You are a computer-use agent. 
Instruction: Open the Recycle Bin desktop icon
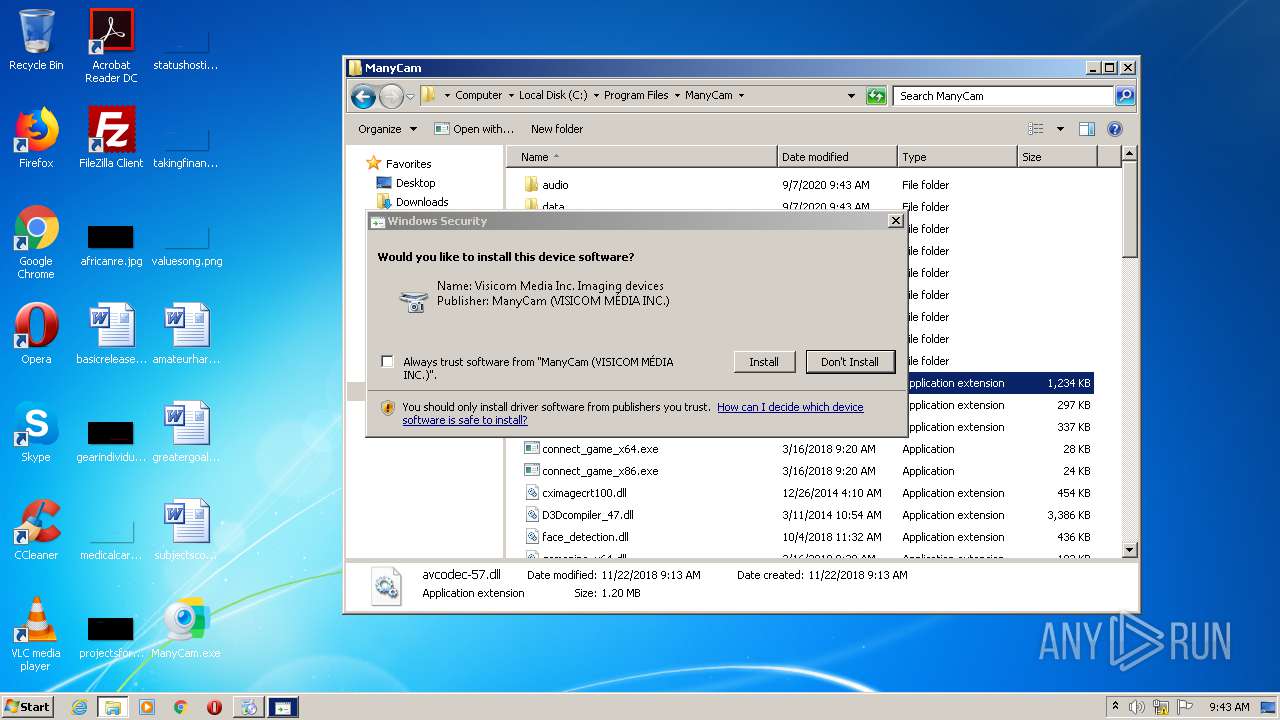(36, 40)
